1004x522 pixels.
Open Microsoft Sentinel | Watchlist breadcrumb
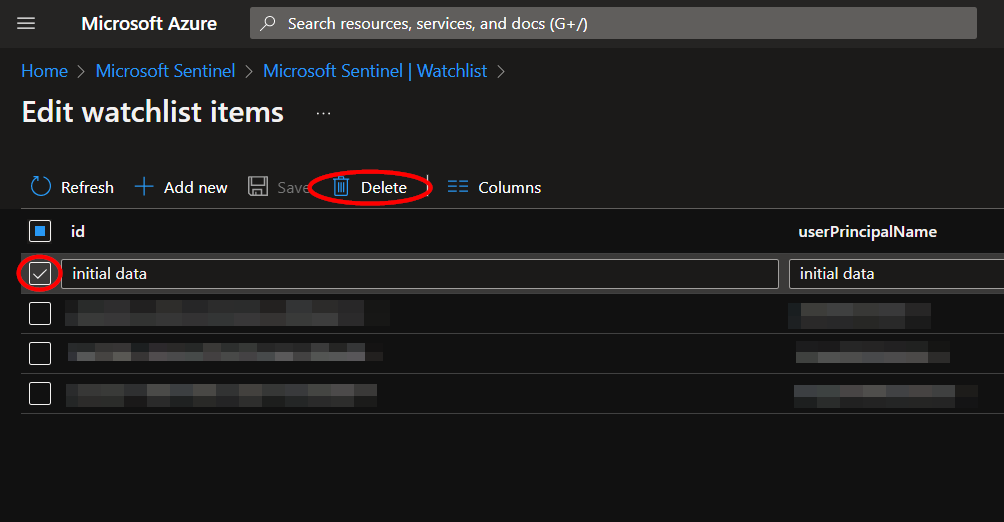[x=375, y=71]
